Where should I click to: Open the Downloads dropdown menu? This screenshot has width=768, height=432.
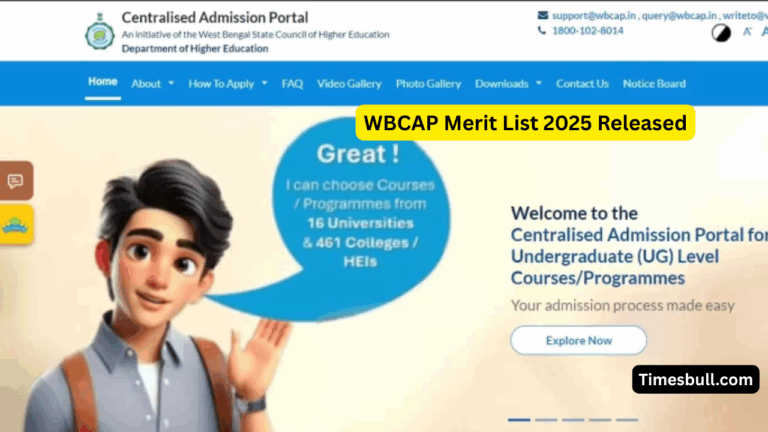(508, 84)
